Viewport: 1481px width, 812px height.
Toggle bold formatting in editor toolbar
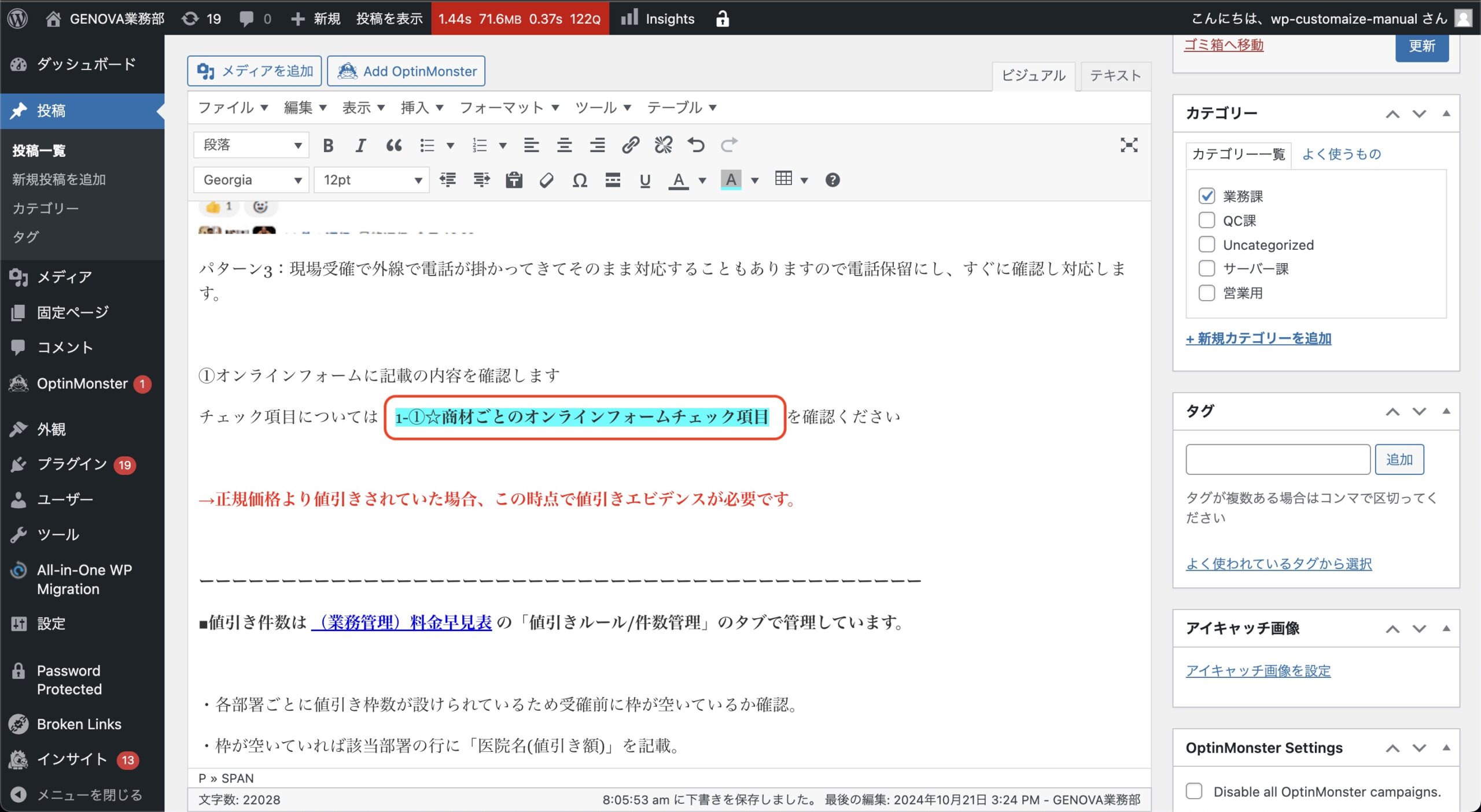point(328,145)
